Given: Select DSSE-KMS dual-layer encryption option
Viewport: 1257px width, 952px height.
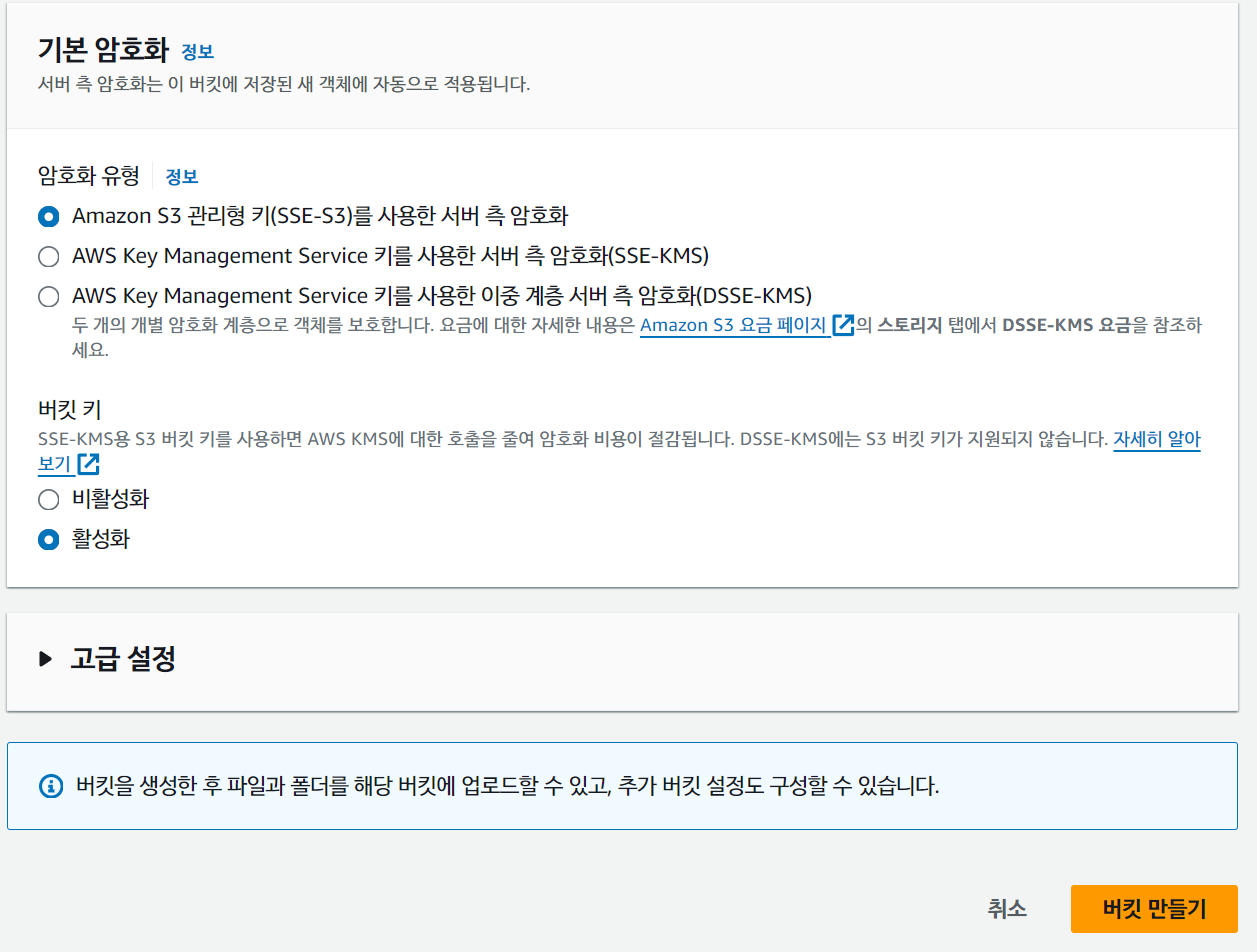Looking at the screenshot, I should pos(48,297).
